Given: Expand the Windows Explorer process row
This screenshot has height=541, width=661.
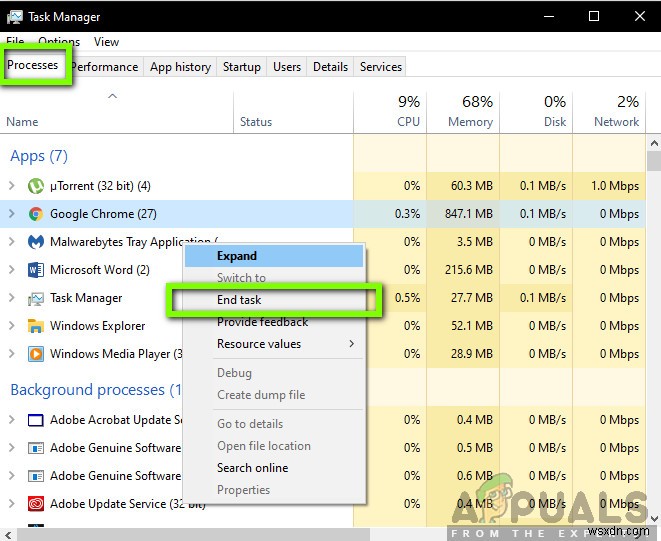Looking at the screenshot, I should [x=12, y=326].
